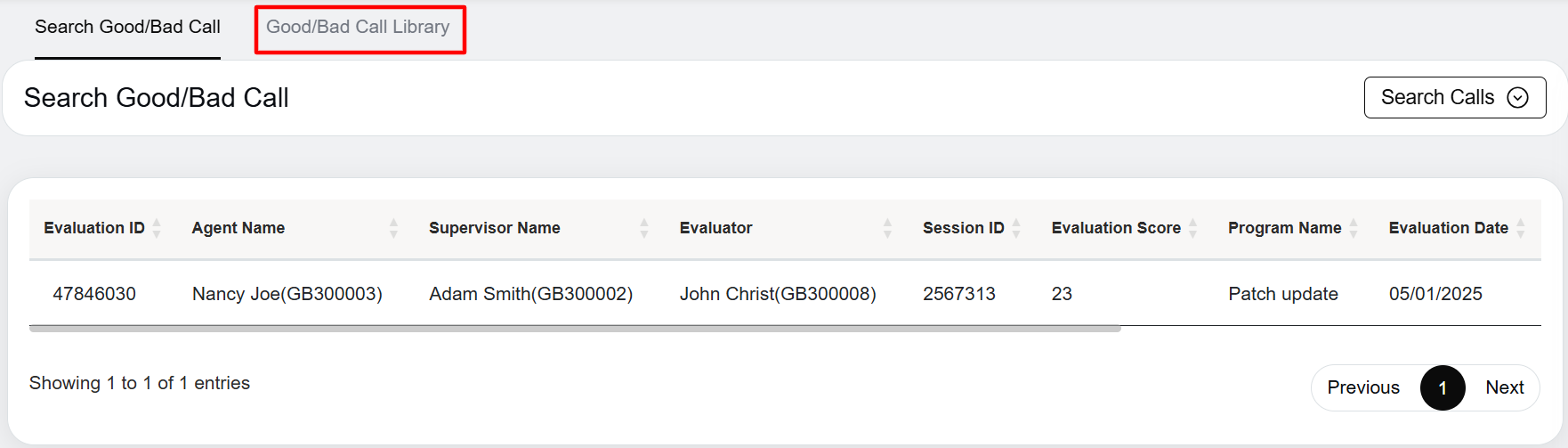This screenshot has height=448, width=1568.
Task: Click the horizontal table scrollbar
Action: tap(574, 329)
